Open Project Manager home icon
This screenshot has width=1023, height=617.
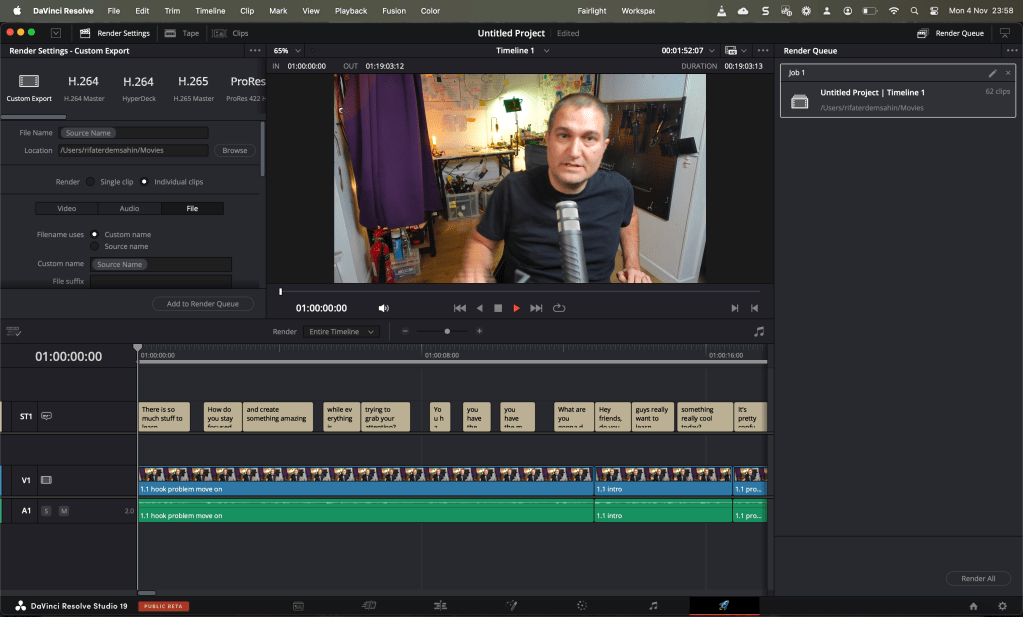(973, 607)
